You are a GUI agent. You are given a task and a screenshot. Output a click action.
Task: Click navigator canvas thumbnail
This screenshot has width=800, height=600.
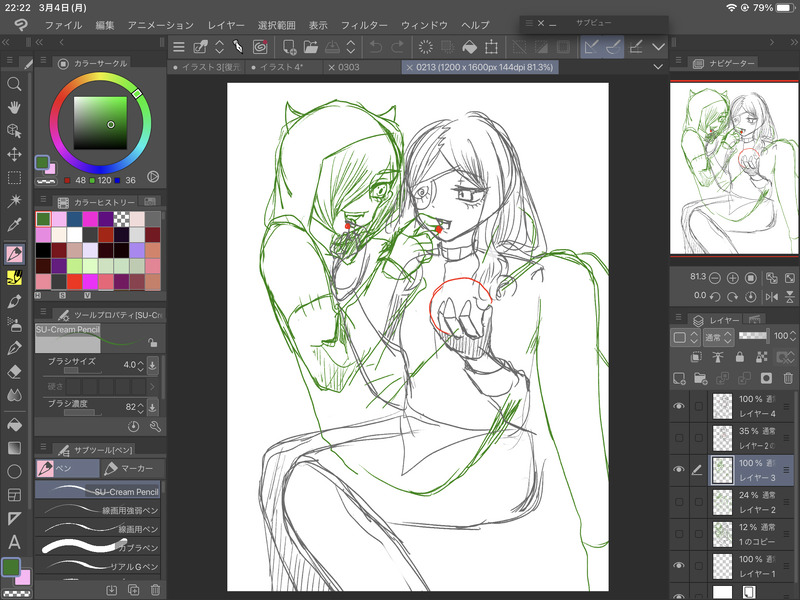click(x=734, y=168)
